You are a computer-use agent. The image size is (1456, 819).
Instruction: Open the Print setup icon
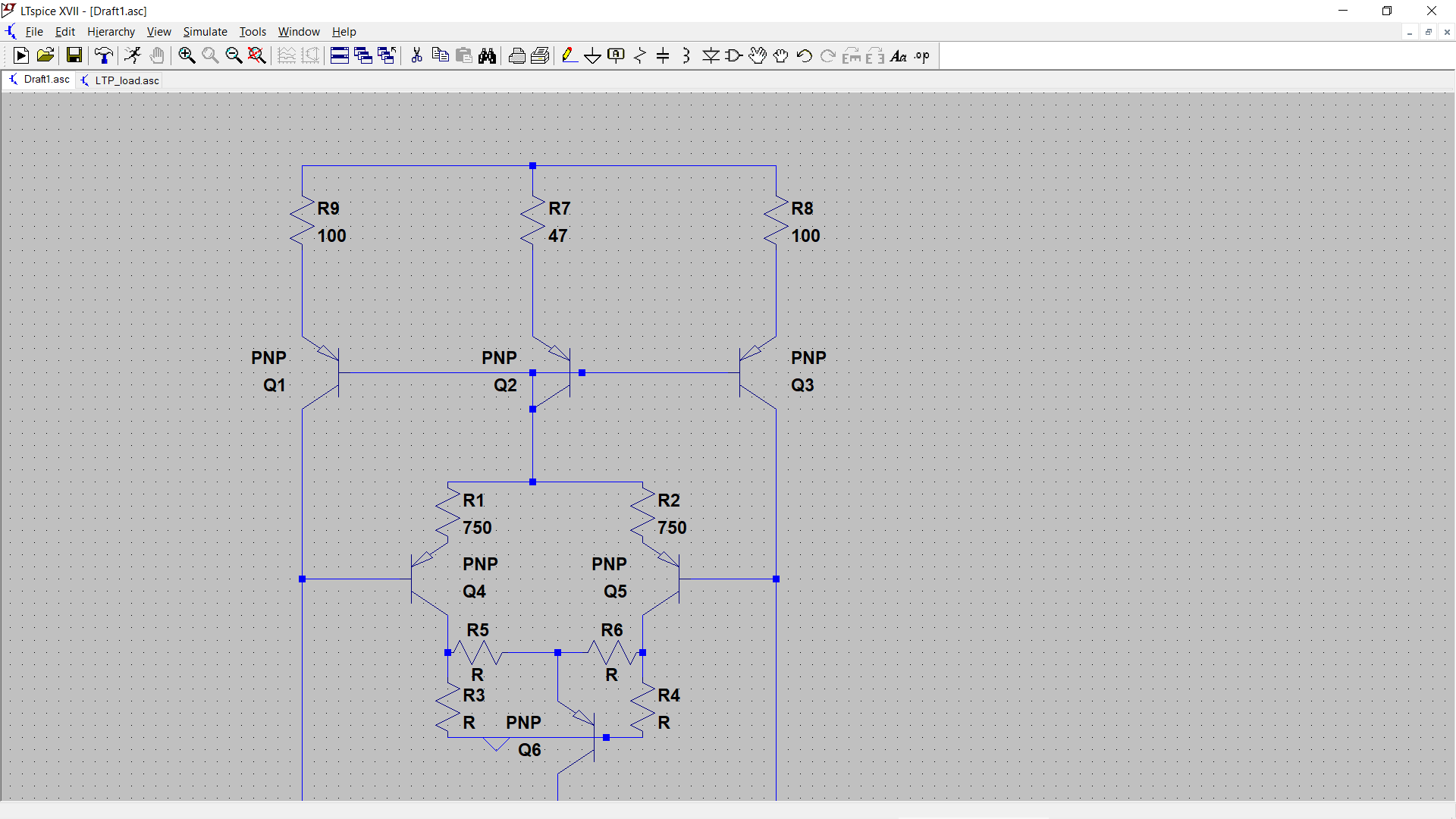point(540,55)
